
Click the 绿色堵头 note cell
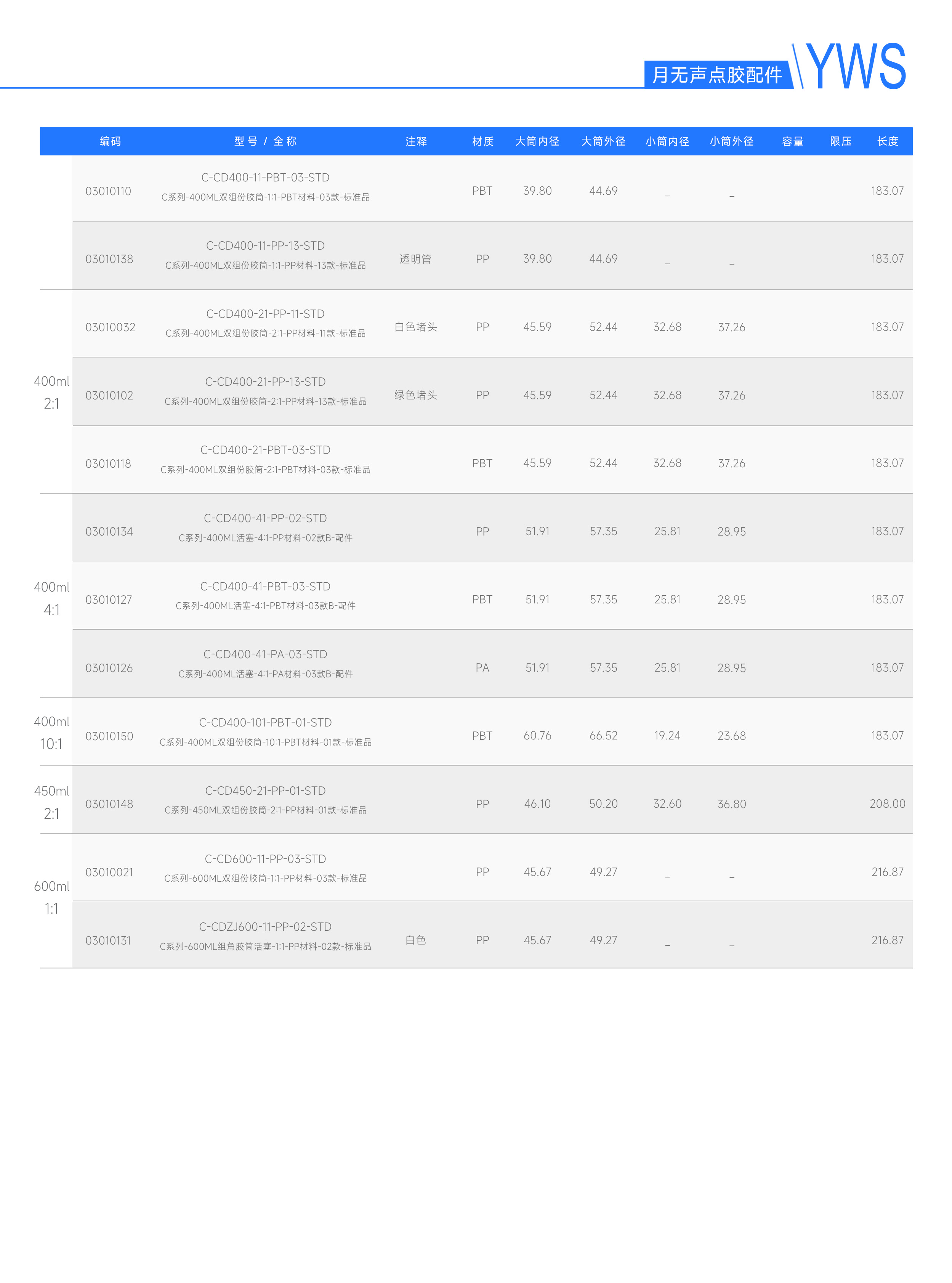415,395
